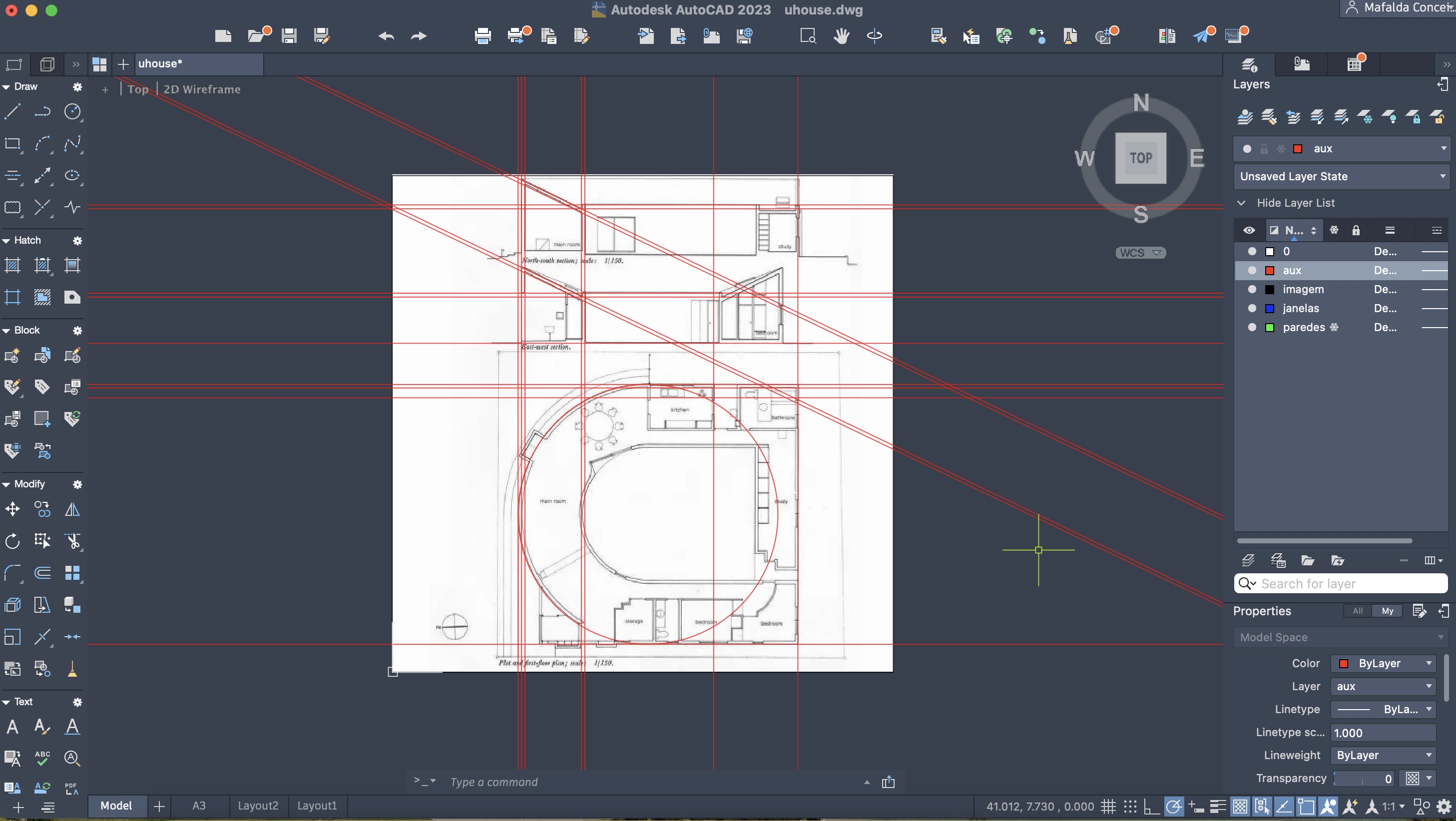Click the imagem layer color swatch

coord(1270,290)
